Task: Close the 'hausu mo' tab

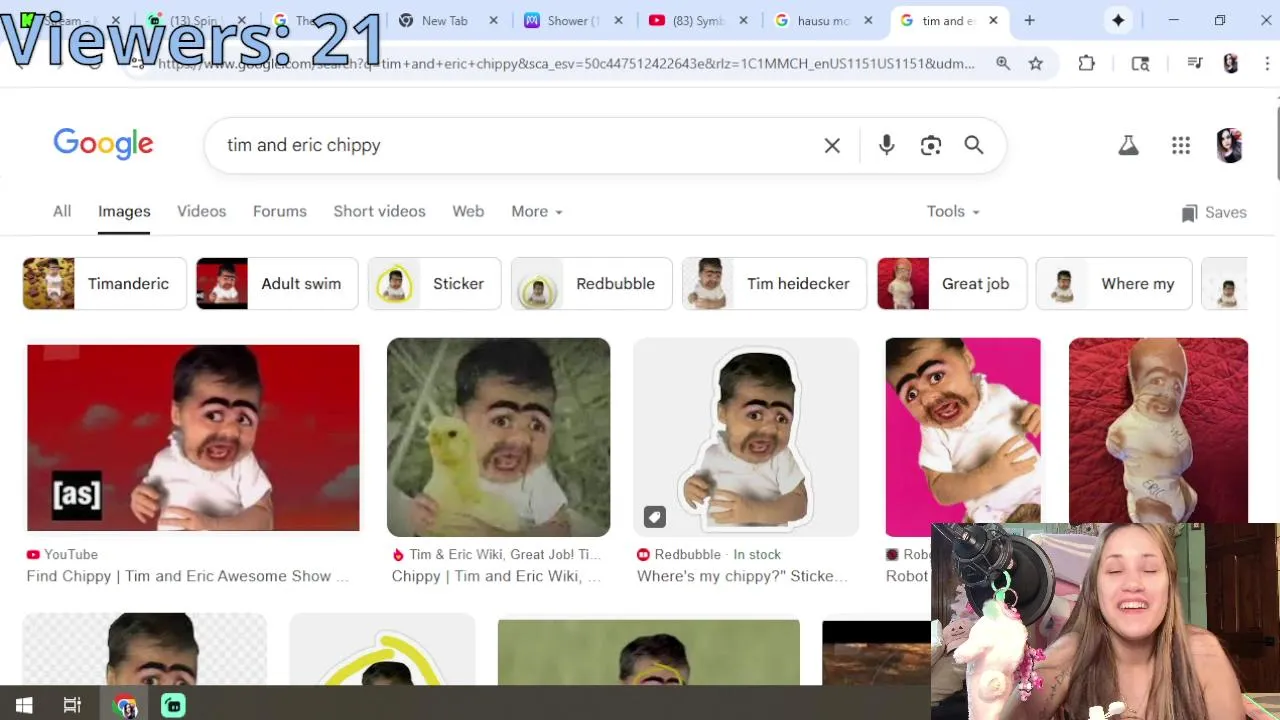Action: click(868, 20)
